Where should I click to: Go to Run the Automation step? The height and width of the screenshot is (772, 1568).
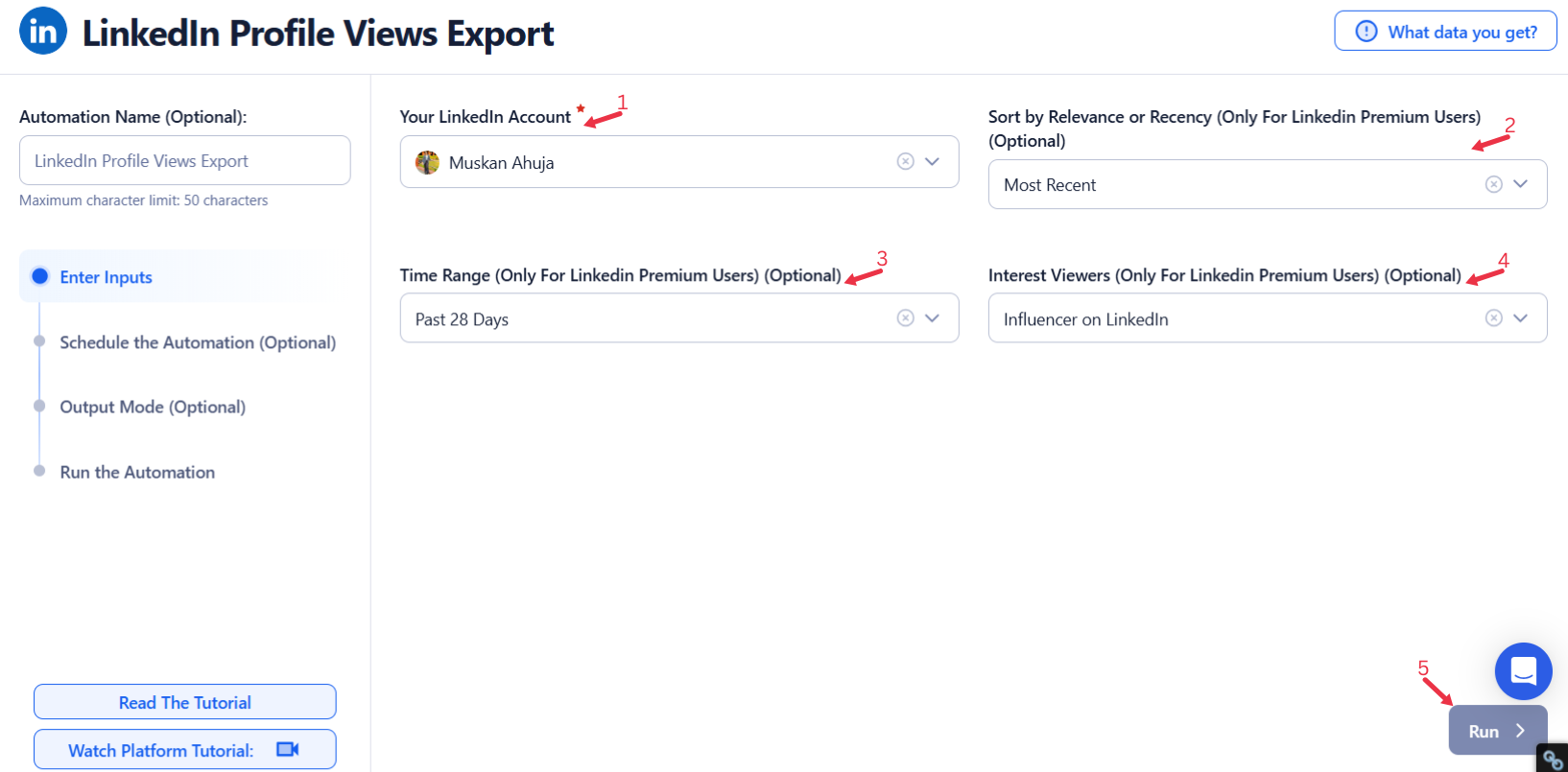[137, 472]
